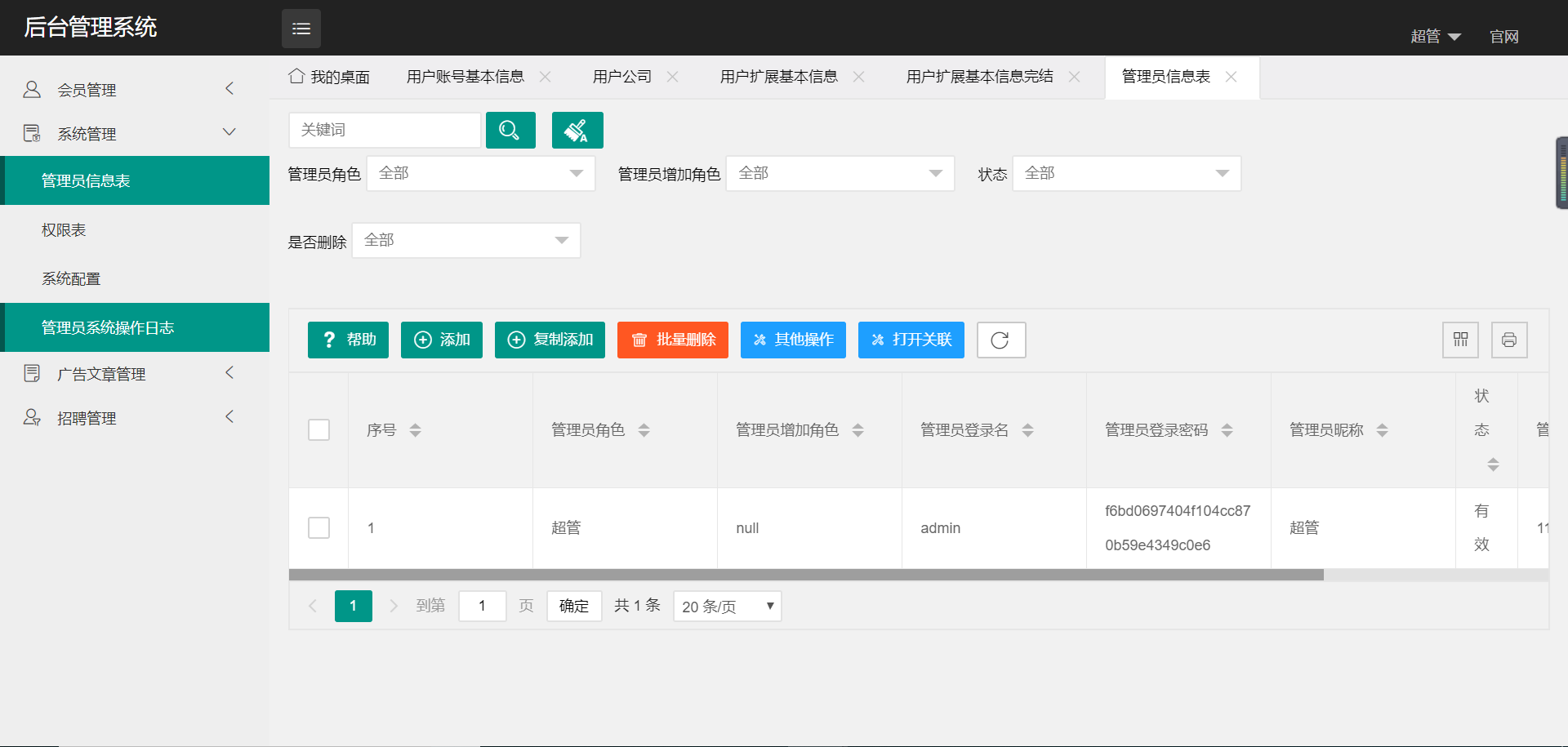
Task: Click the 复制添加 button
Action: click(x=550, y=340)
